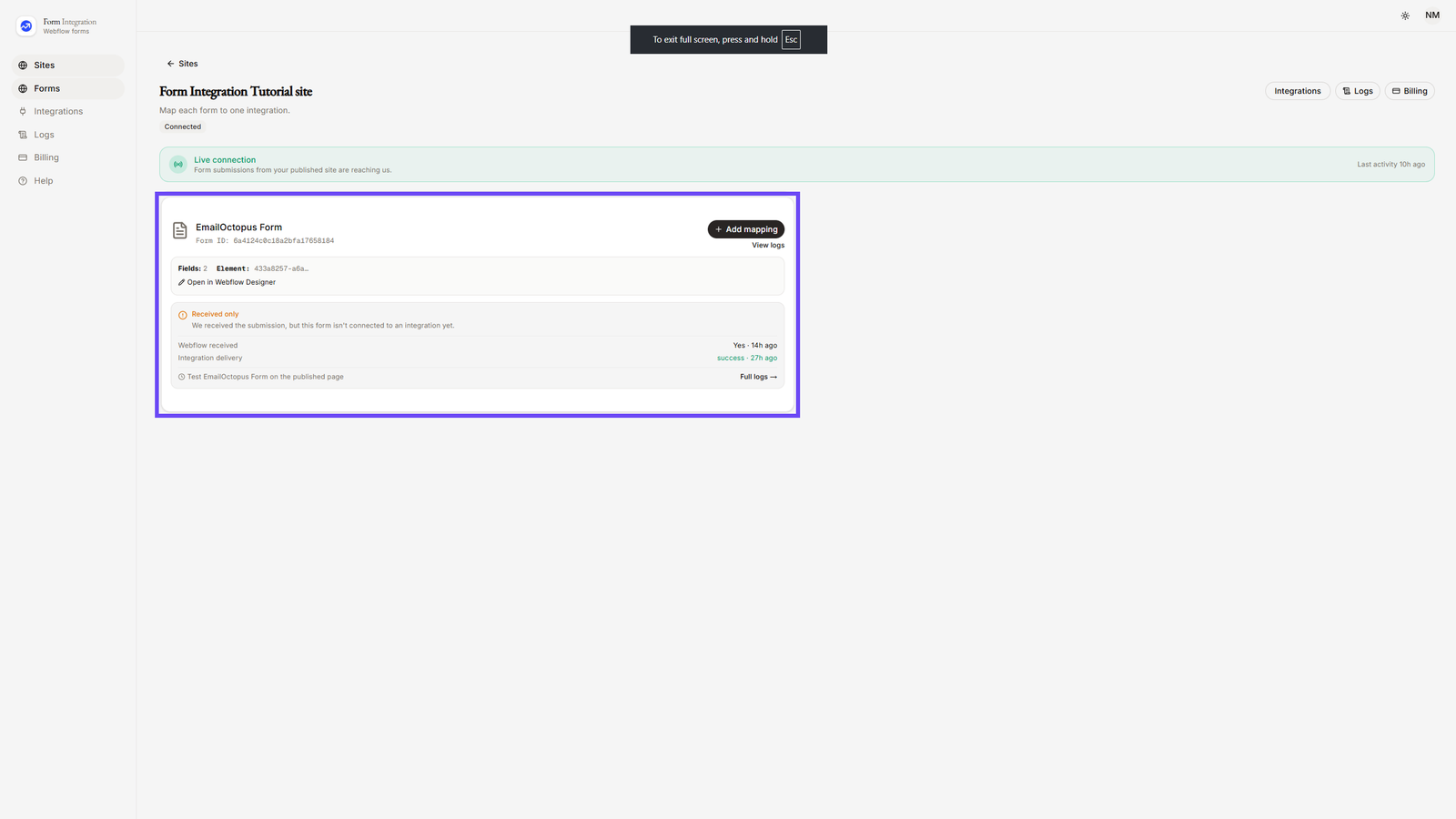Click the 'Integration delivery' label
1456x819 pixels.
point(210,359)
